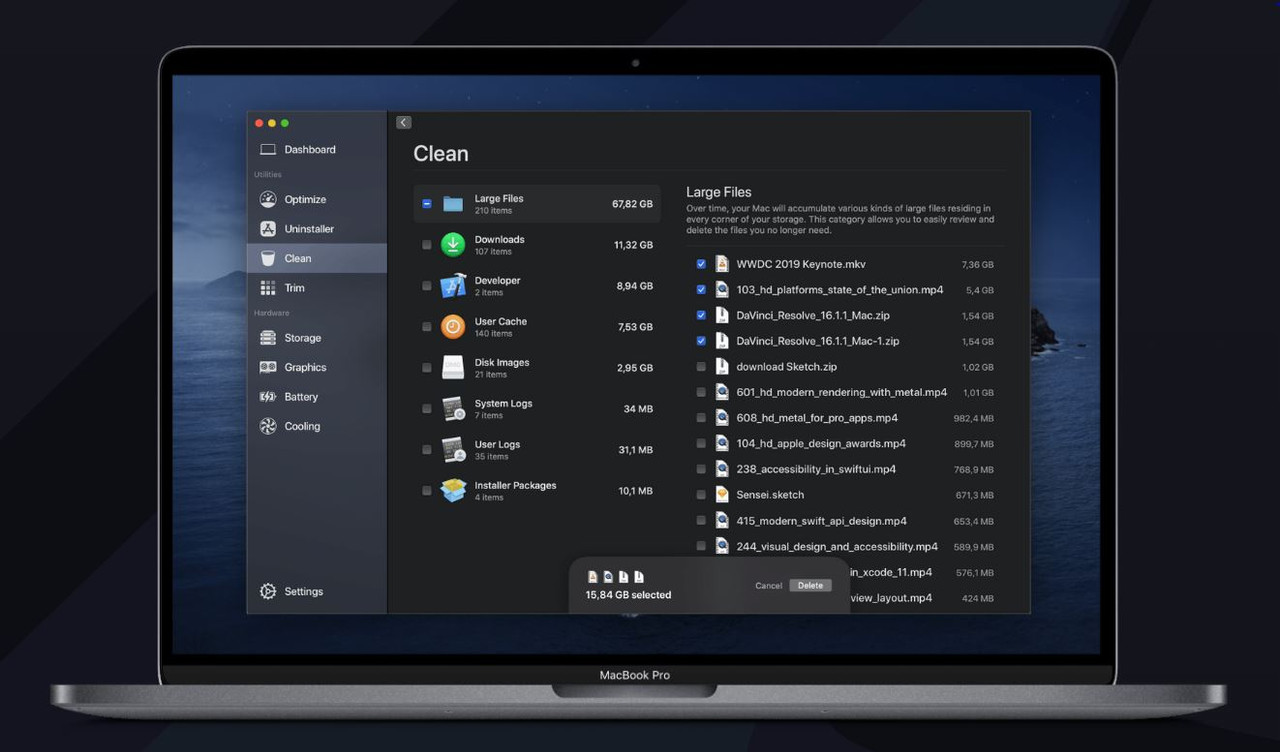
Task: Click the Disk Images drive icon
Action: (453, 368)
